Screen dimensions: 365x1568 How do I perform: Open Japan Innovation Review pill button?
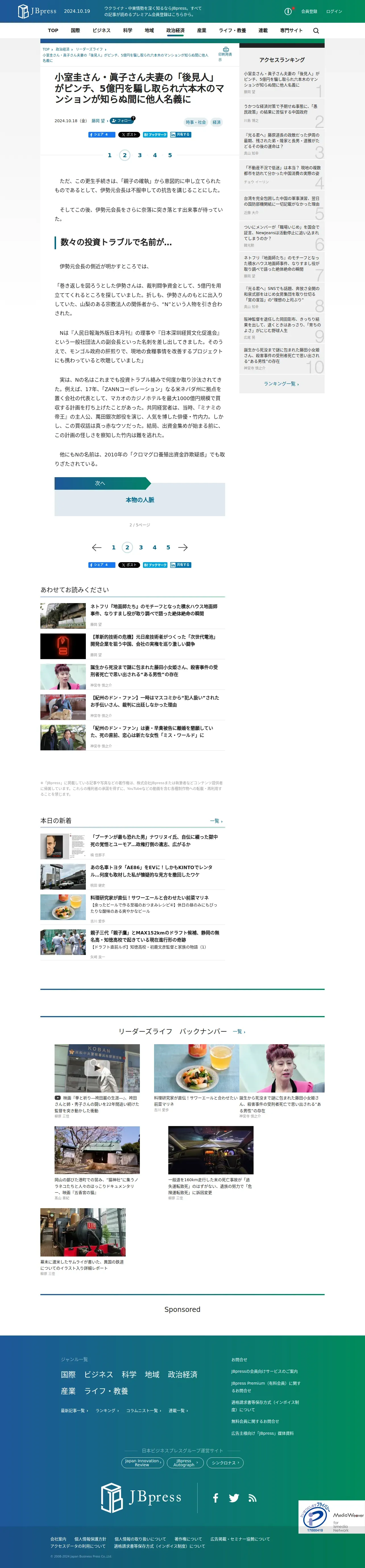pos(143,1463)
